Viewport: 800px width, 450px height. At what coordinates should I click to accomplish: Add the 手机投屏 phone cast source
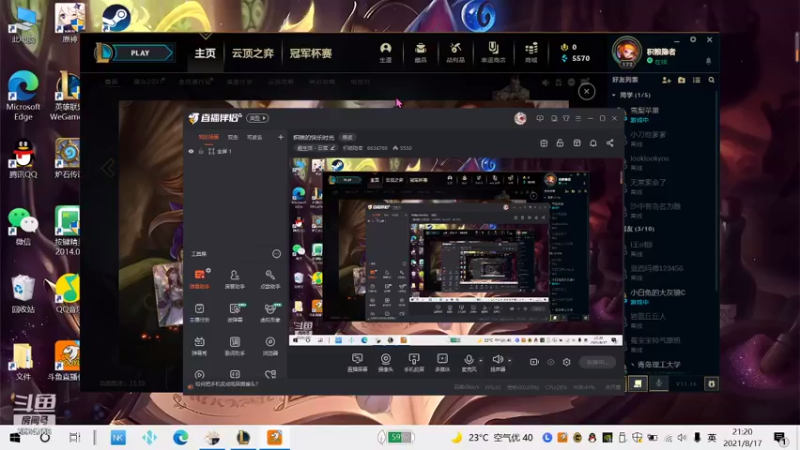[414, 362]
